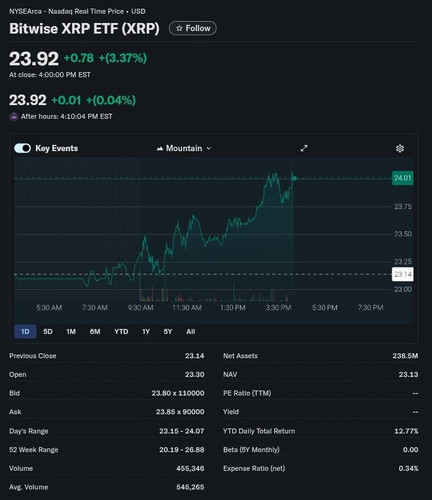Click the 23.14 previous close marker
The height and width of the screenshot is (500, 432).
(x=403, y=274)
